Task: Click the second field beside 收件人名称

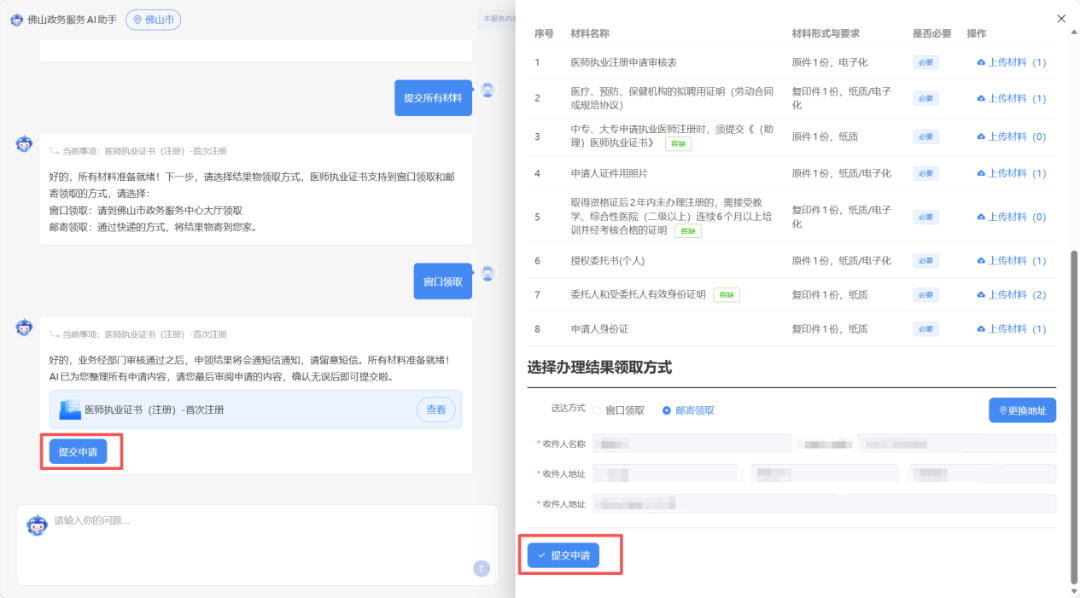Action: 957,444
